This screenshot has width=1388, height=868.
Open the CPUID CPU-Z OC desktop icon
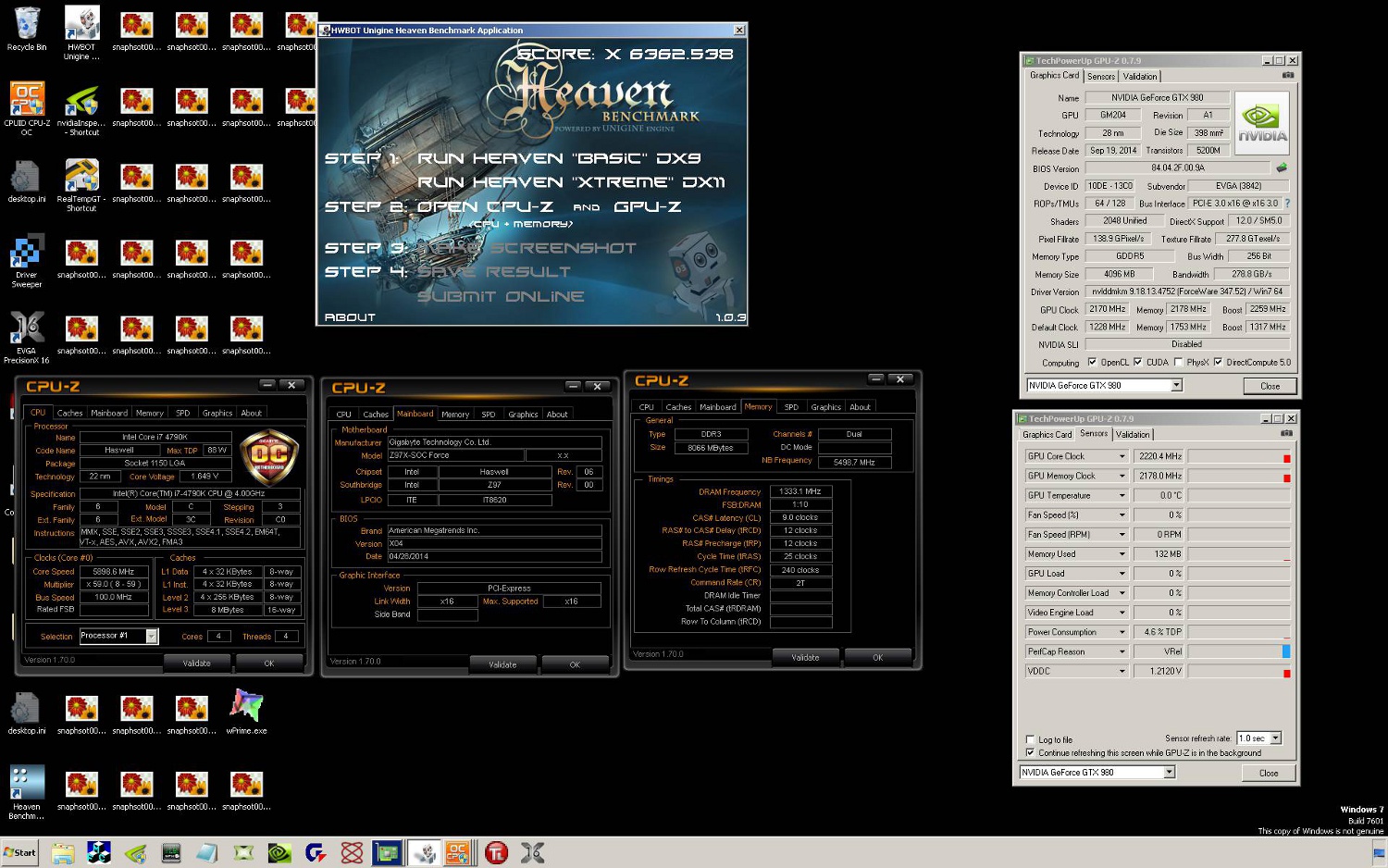point(27,109)
